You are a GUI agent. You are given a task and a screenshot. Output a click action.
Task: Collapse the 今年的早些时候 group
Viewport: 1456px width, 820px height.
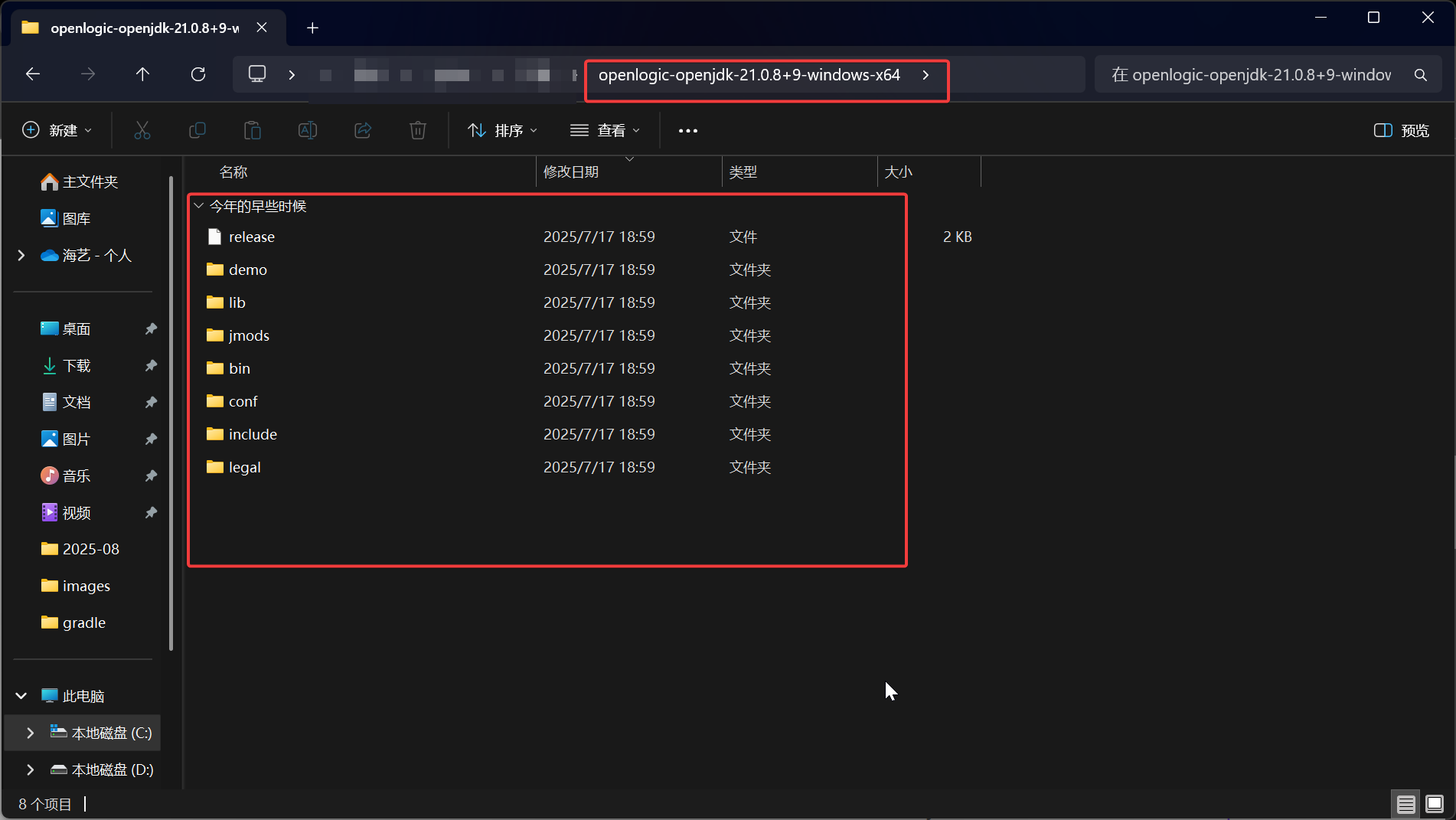tap(199, 206)
